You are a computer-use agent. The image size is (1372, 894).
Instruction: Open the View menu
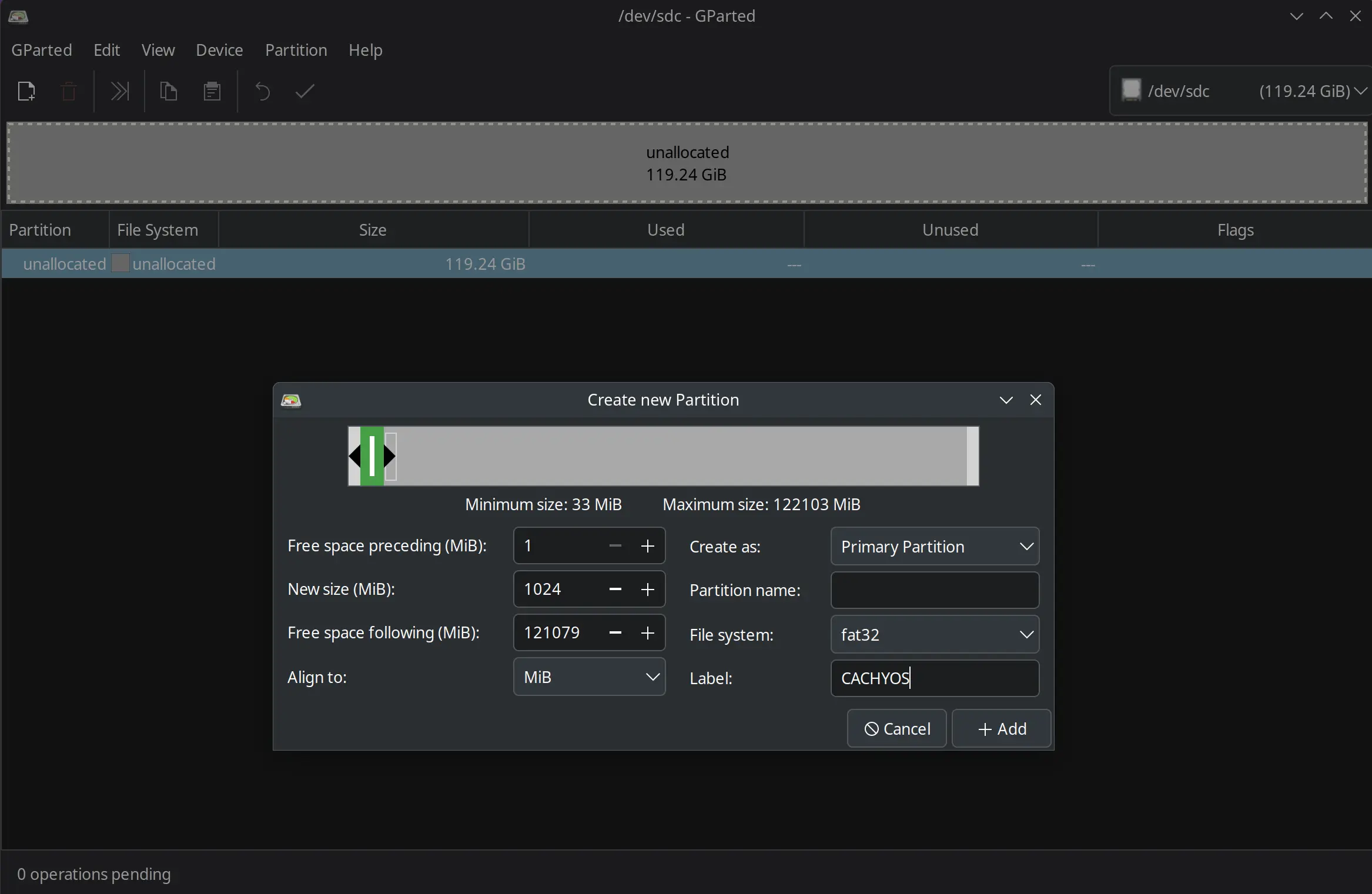[158, 50]
